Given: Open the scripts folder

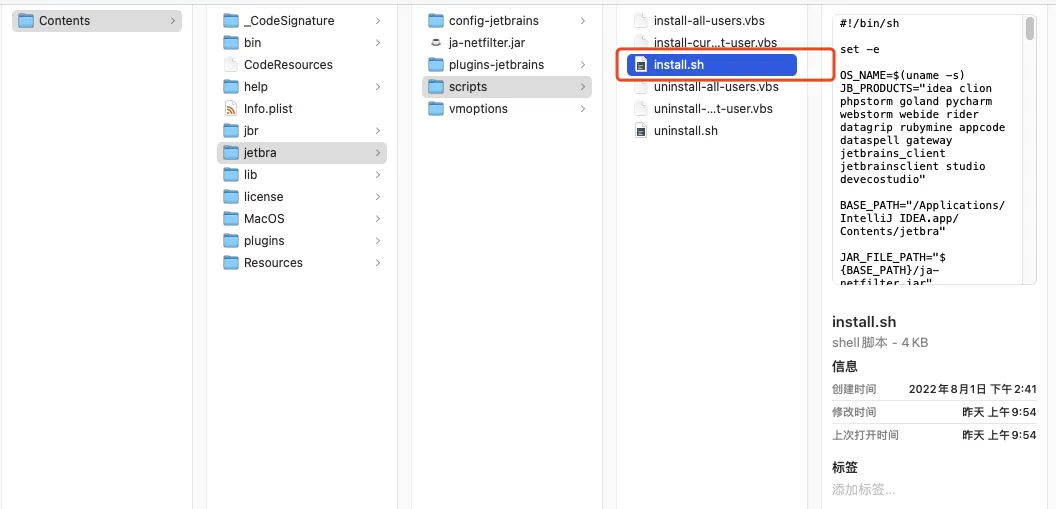Looking at the screenshot, I should coord(467,87).
